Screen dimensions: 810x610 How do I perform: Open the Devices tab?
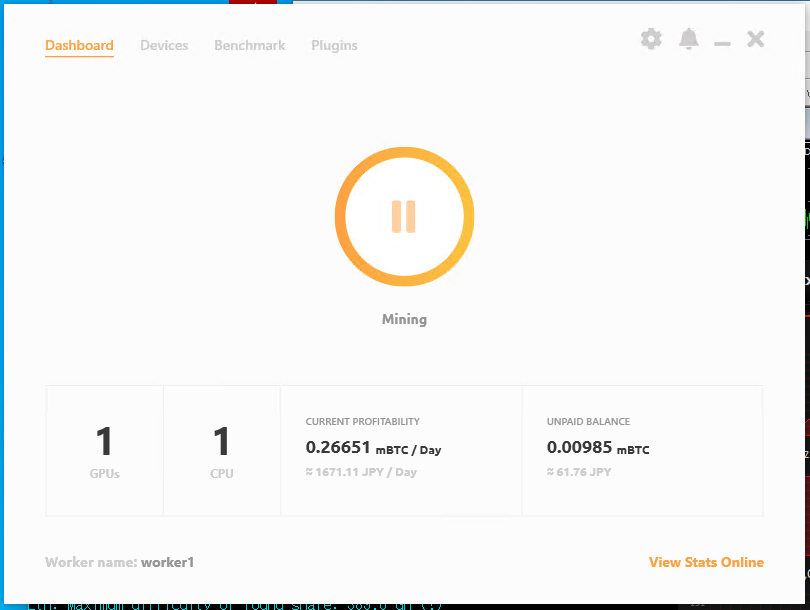(x=164, y=46)
